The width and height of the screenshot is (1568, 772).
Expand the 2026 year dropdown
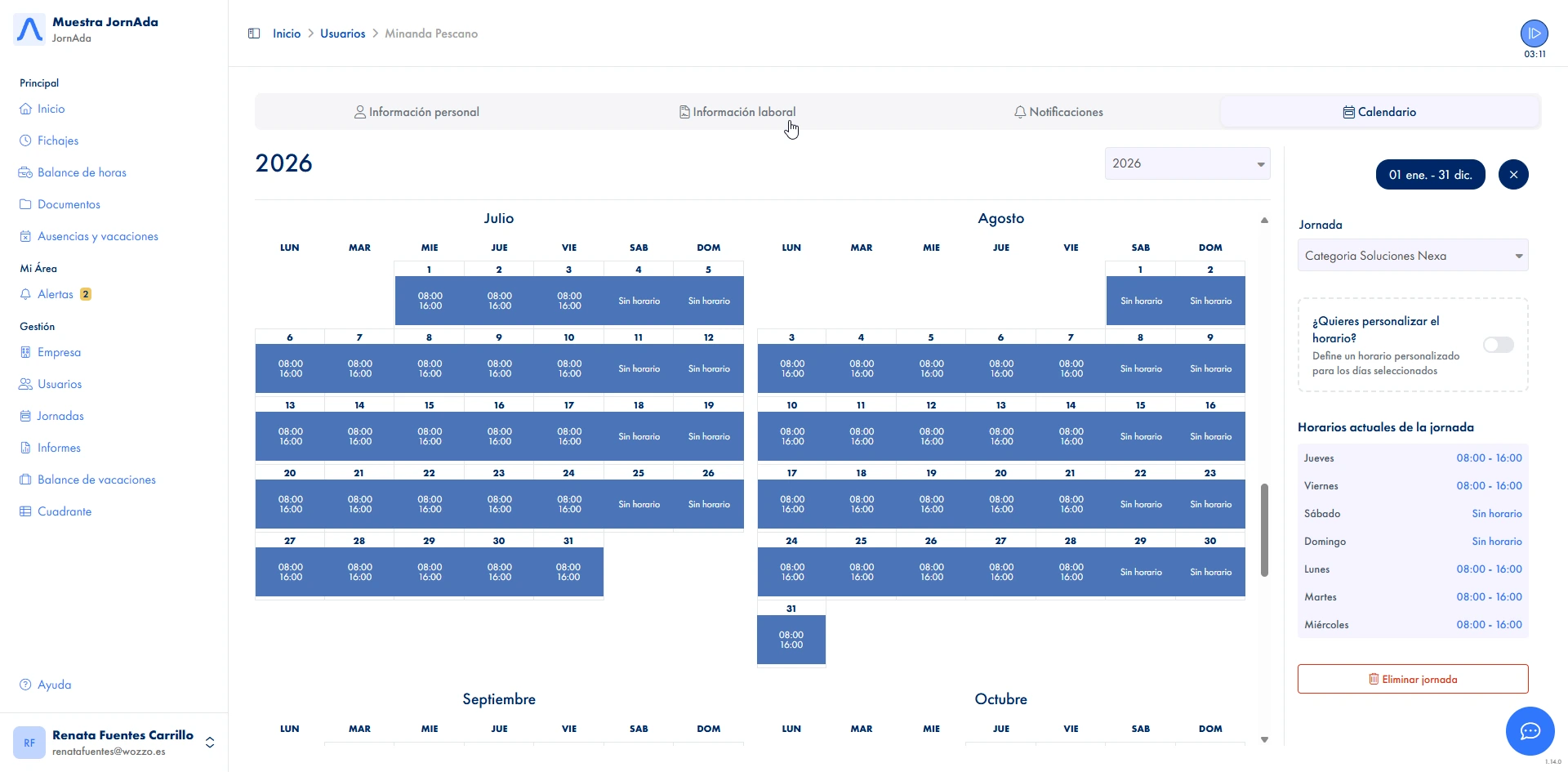point(1187,163)
